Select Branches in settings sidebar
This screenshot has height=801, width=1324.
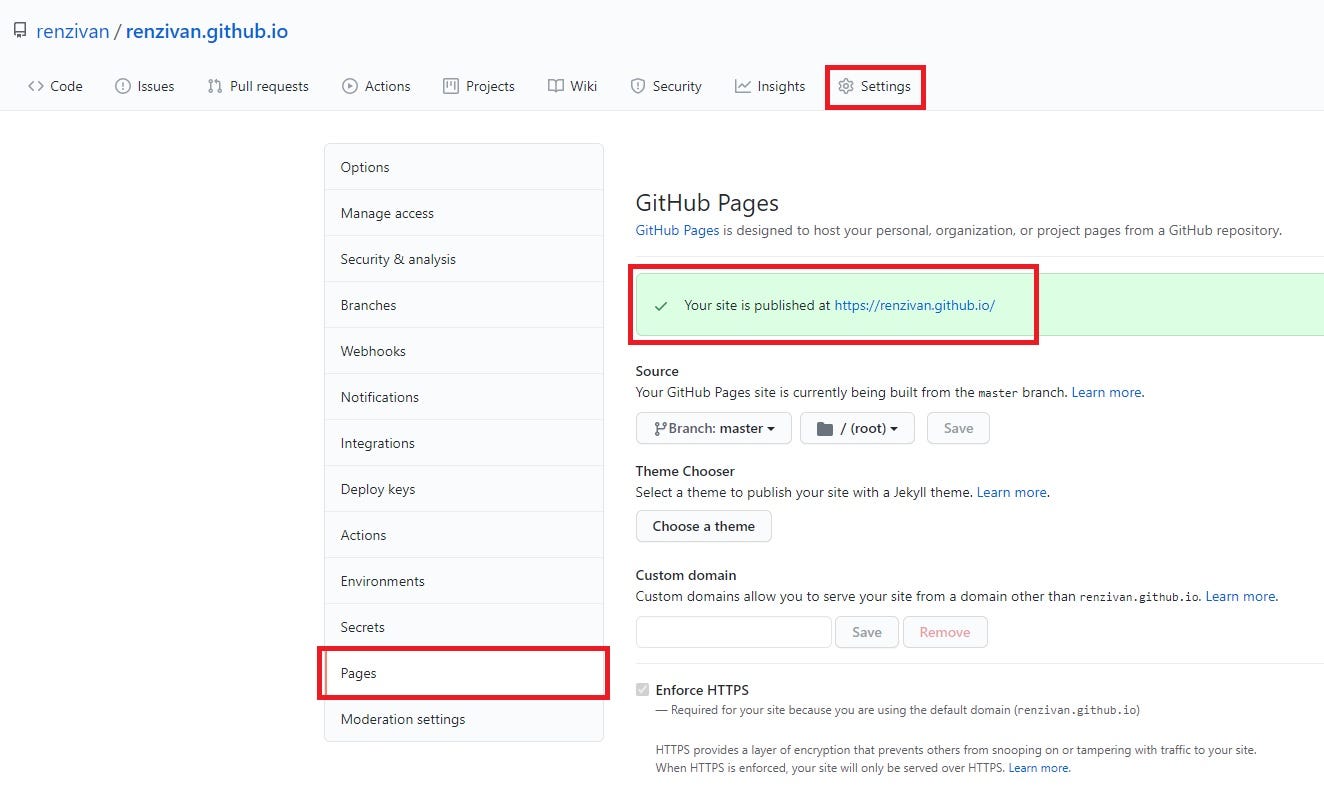click(x=464, y=305)
